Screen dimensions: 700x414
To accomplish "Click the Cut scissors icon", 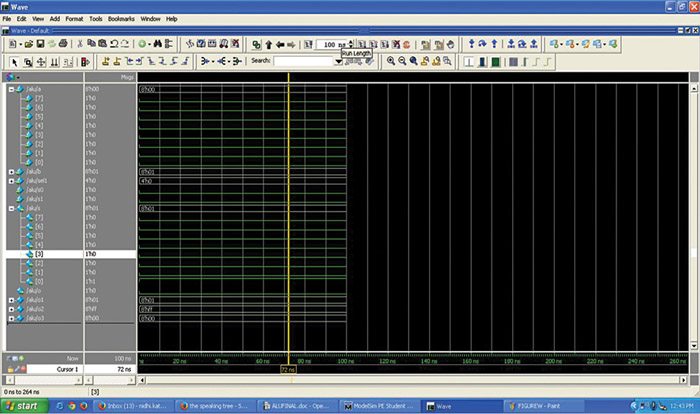I will pyautogui.click(x=78, y=44).
